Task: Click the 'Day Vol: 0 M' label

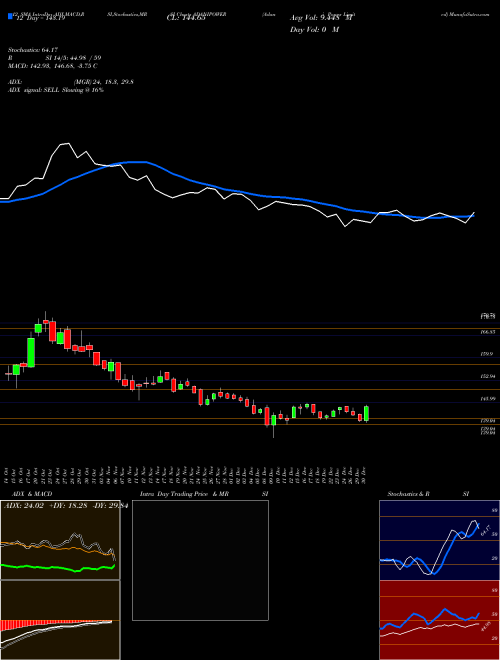Action: (x=314, y=30)
